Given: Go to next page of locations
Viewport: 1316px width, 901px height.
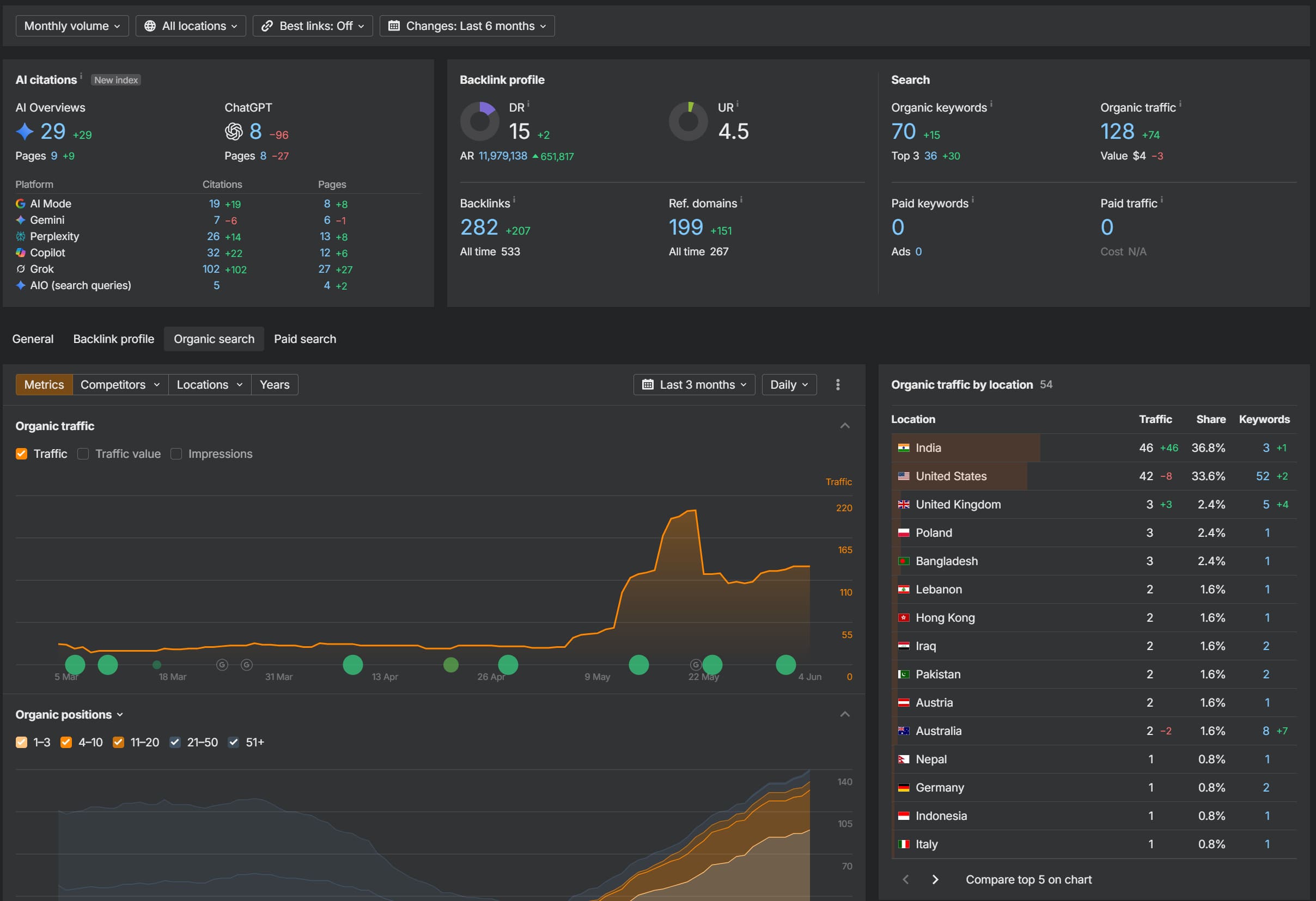Looking at the screenshot, I should [935, 879].
